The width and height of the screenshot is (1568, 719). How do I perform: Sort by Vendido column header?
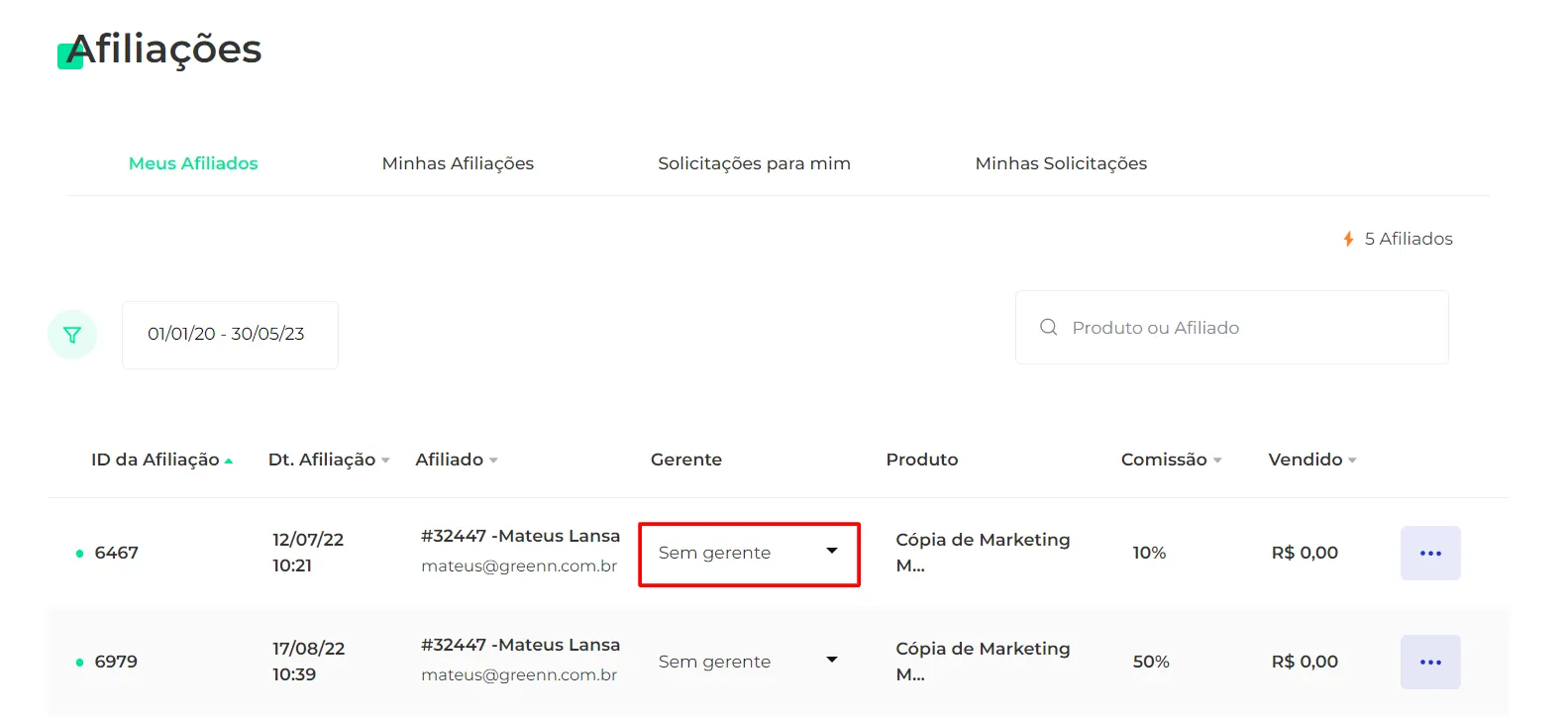tap(1312, 460)
